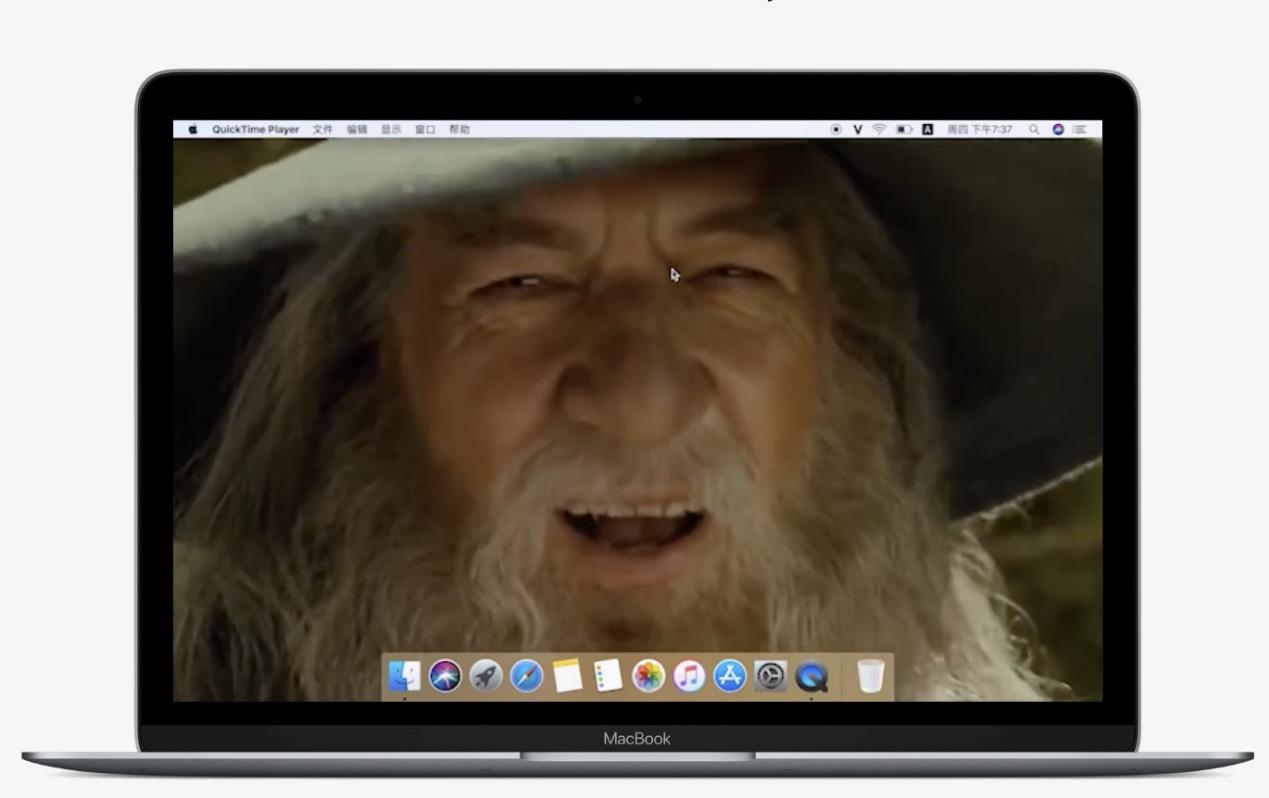Open the Trash in the dock
Screen dimensions: 1269x798
click(871, 677)
